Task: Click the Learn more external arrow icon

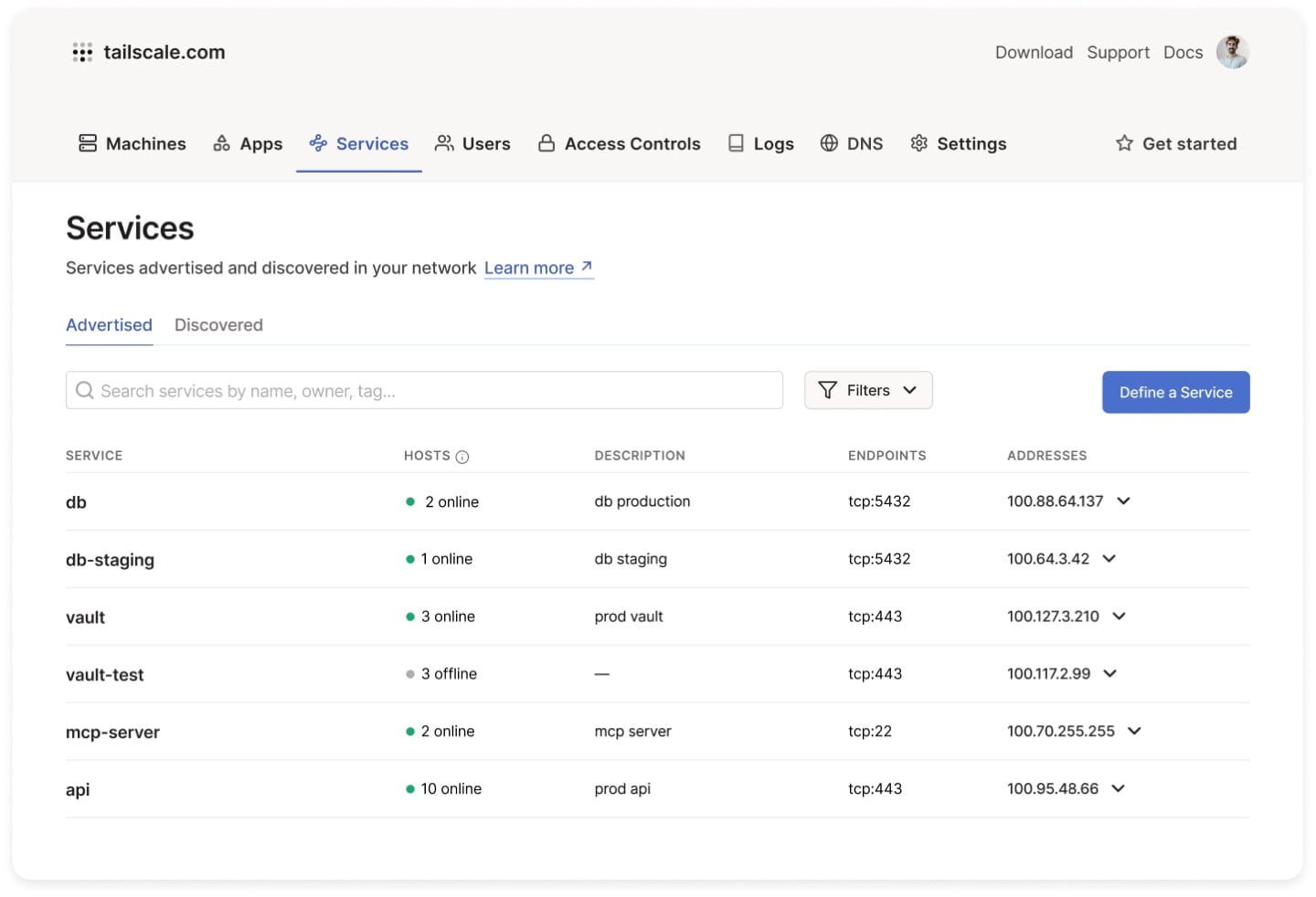Action: click(587, 267)
